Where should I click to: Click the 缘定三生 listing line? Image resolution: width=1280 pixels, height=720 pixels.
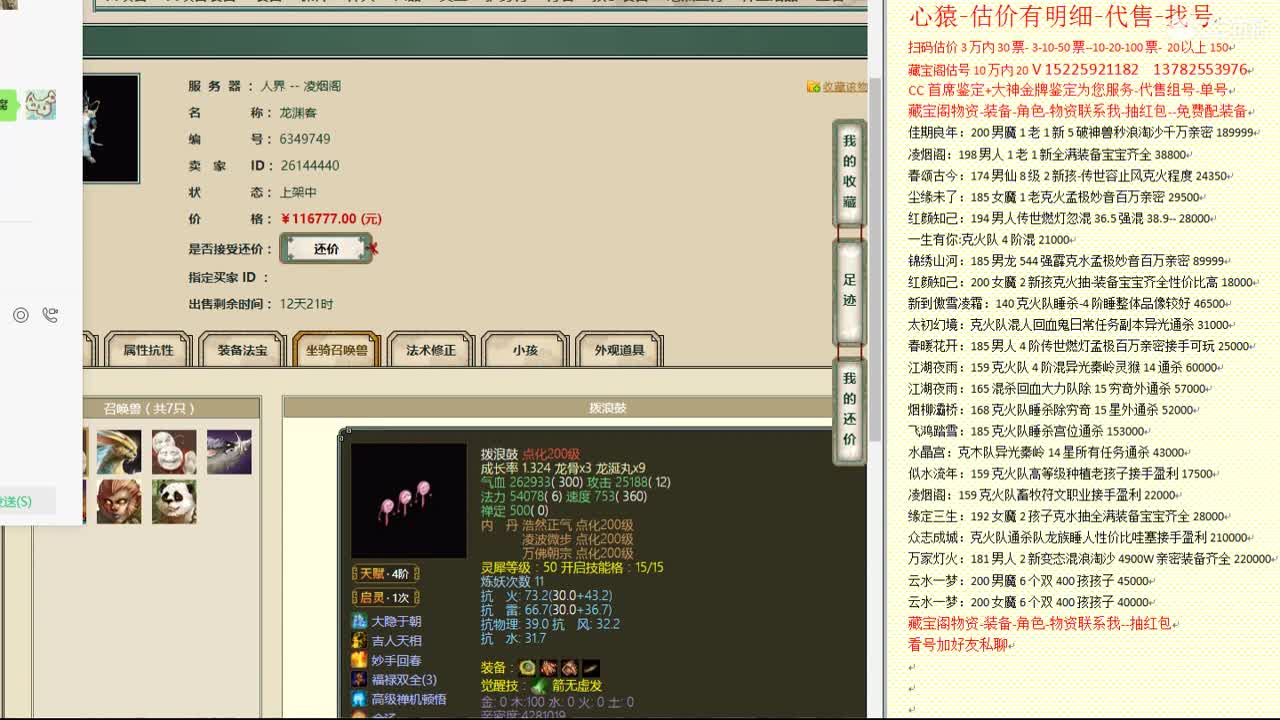[1070, 517]
